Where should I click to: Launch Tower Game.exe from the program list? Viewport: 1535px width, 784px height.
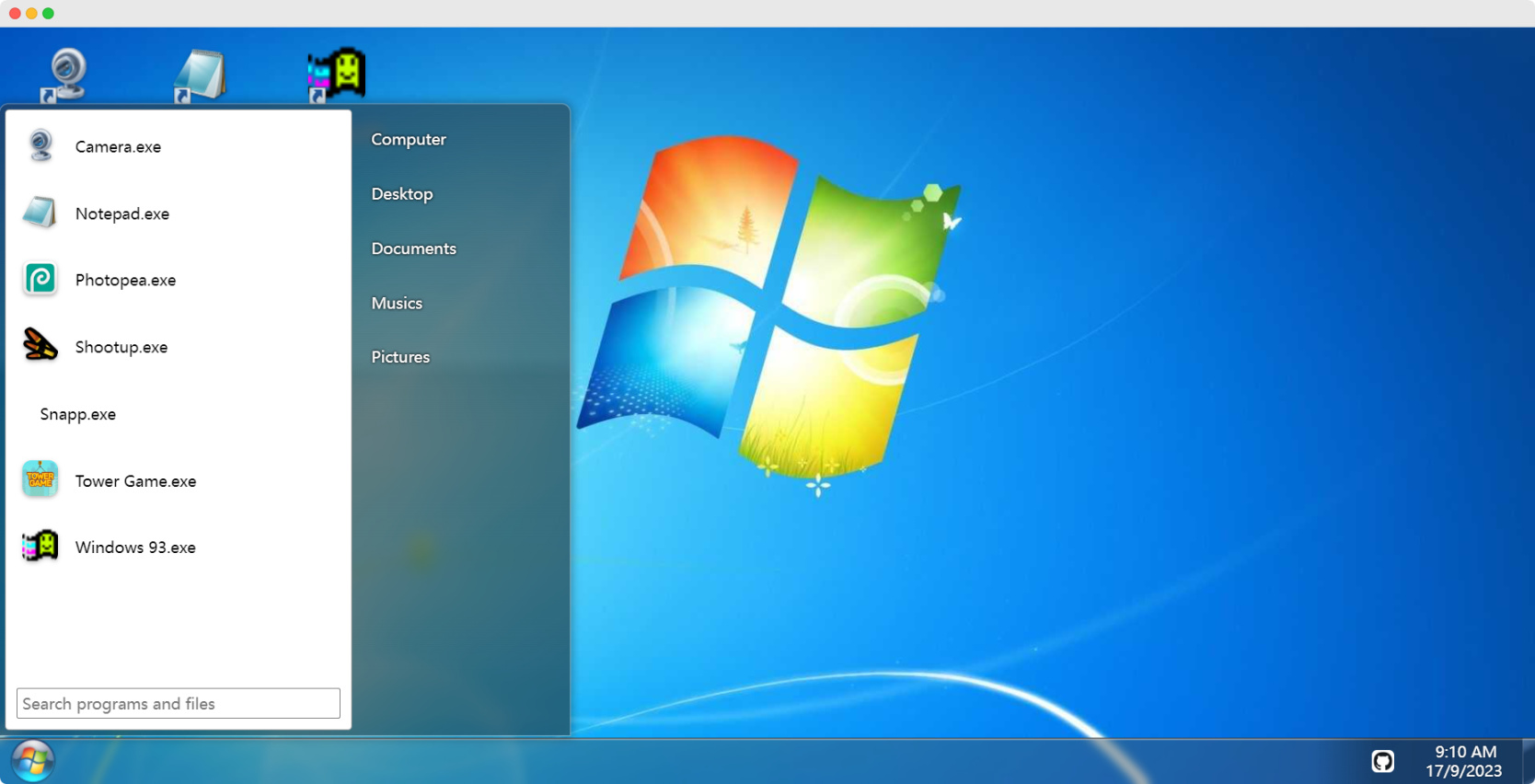(x=135, y=481)
